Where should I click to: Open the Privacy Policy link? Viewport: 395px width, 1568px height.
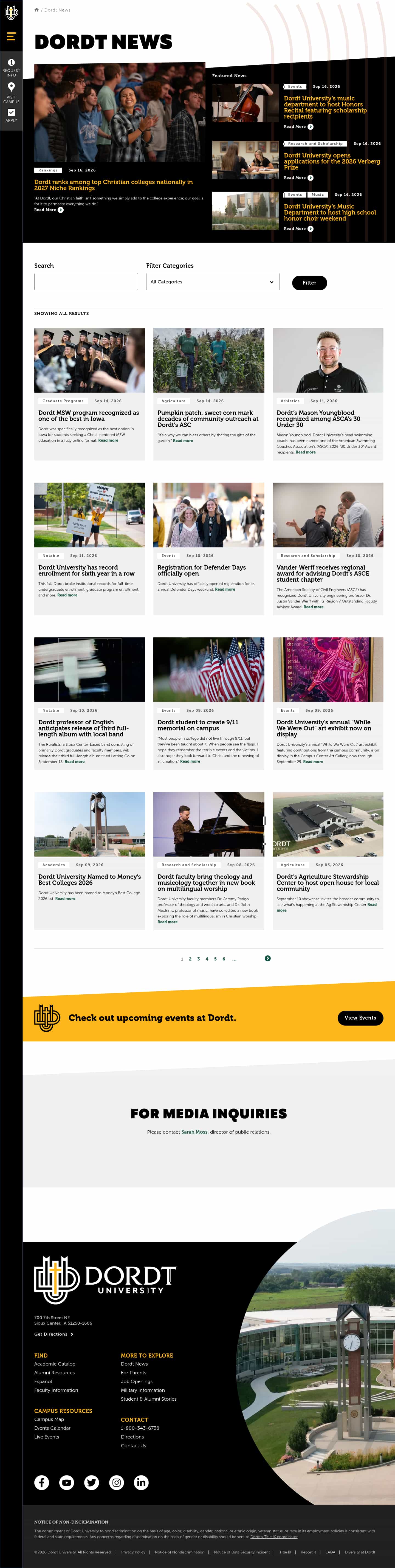click(133, 1552)
